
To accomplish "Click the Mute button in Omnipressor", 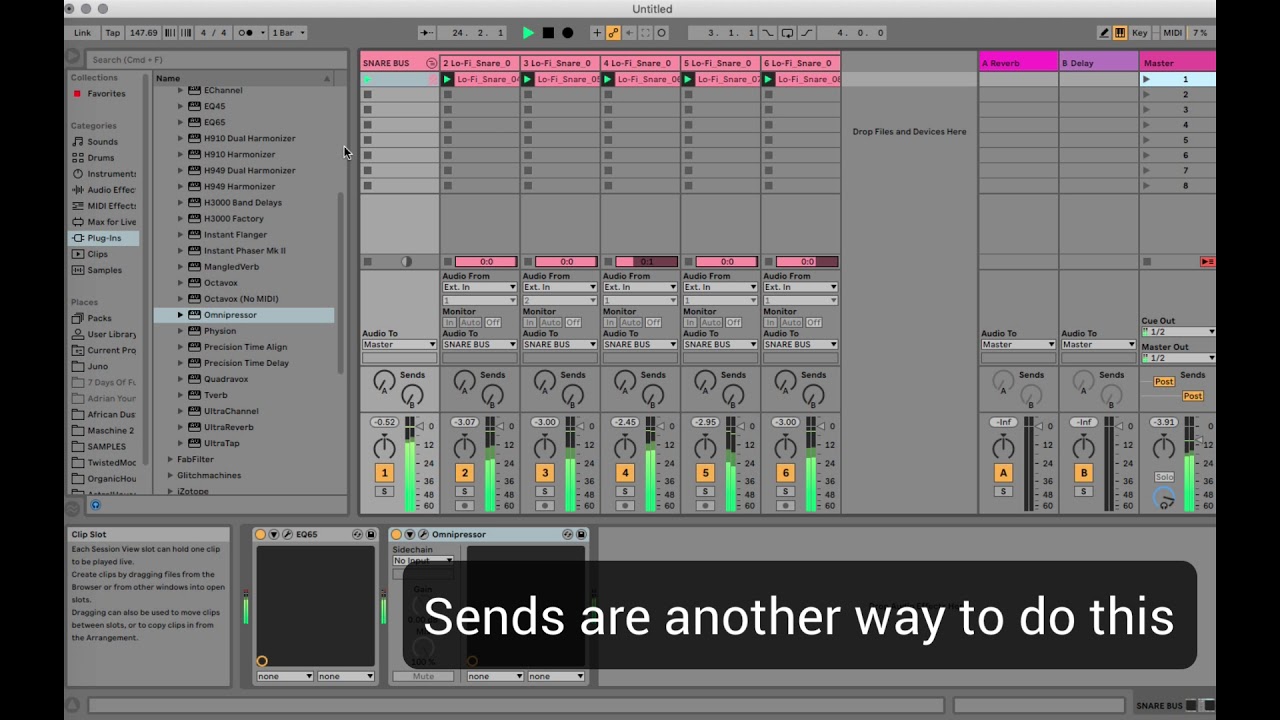I will click(423, 676).
